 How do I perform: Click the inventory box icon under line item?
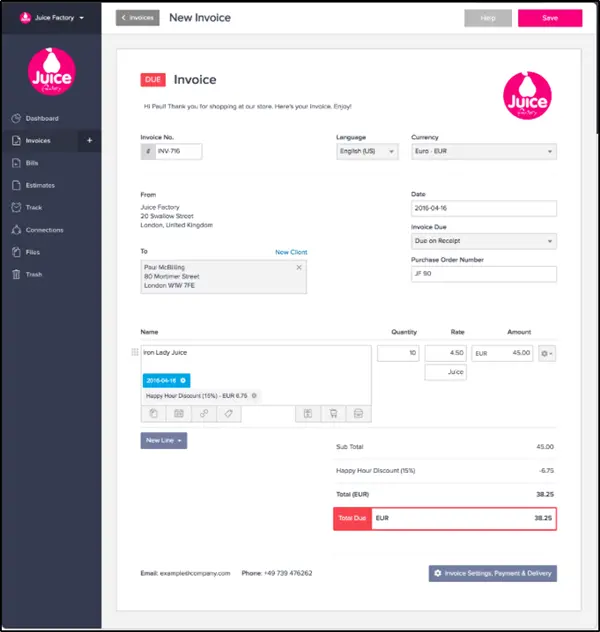[x=358, y=414]
